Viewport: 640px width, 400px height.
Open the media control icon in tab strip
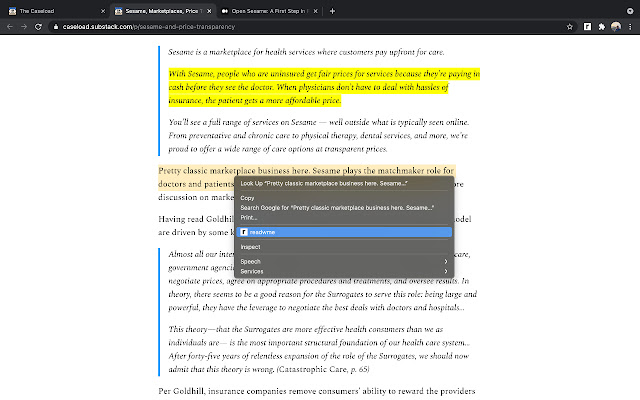click(x=630, y=11)
